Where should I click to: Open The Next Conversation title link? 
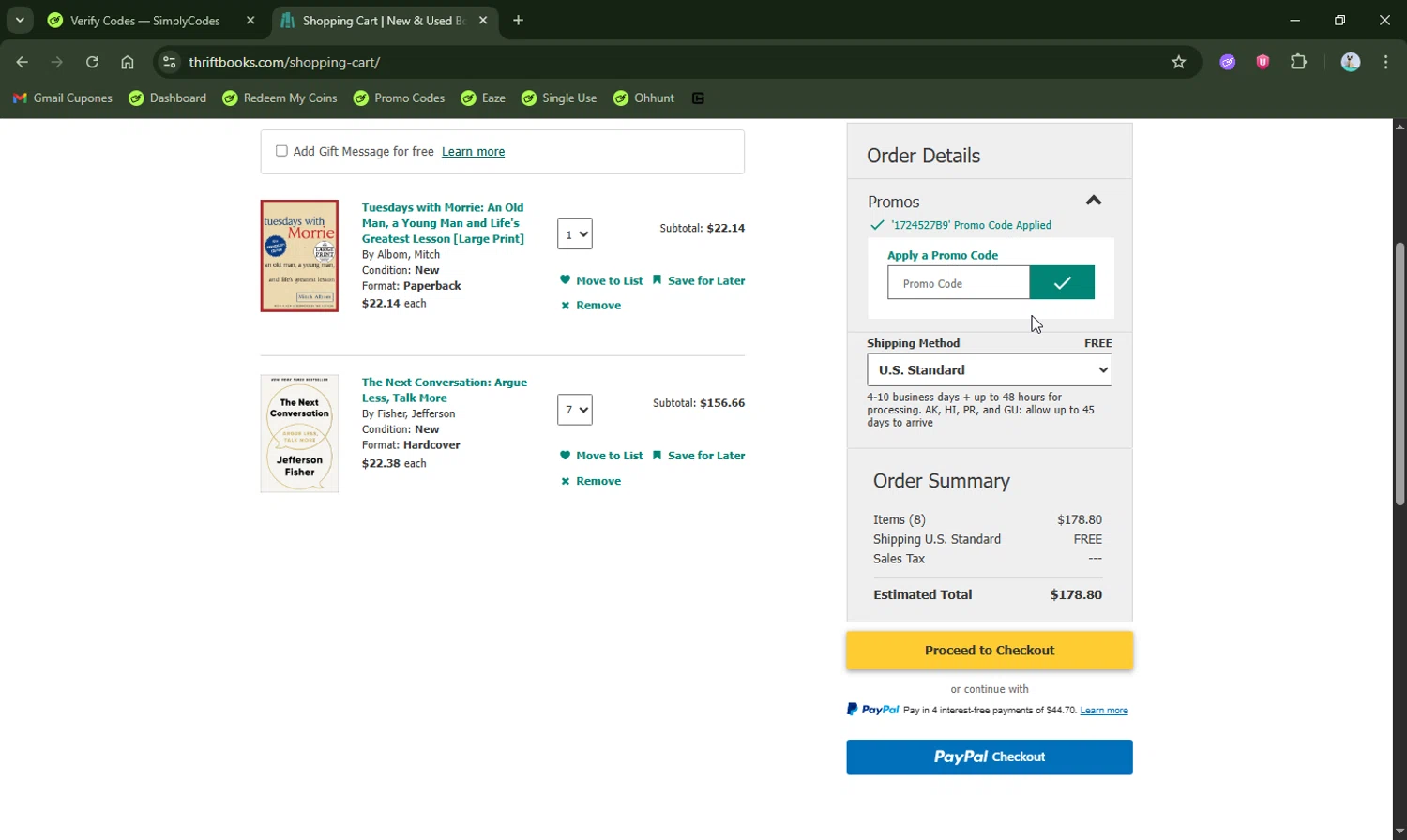[445, 390]
